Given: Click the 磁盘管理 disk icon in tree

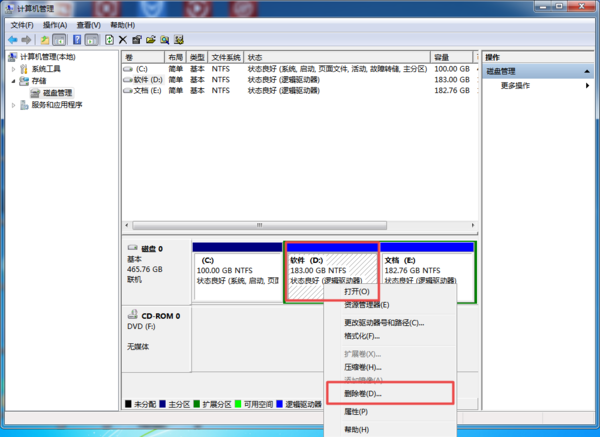Looking at the screenshot, I should [x=35, y=93].
